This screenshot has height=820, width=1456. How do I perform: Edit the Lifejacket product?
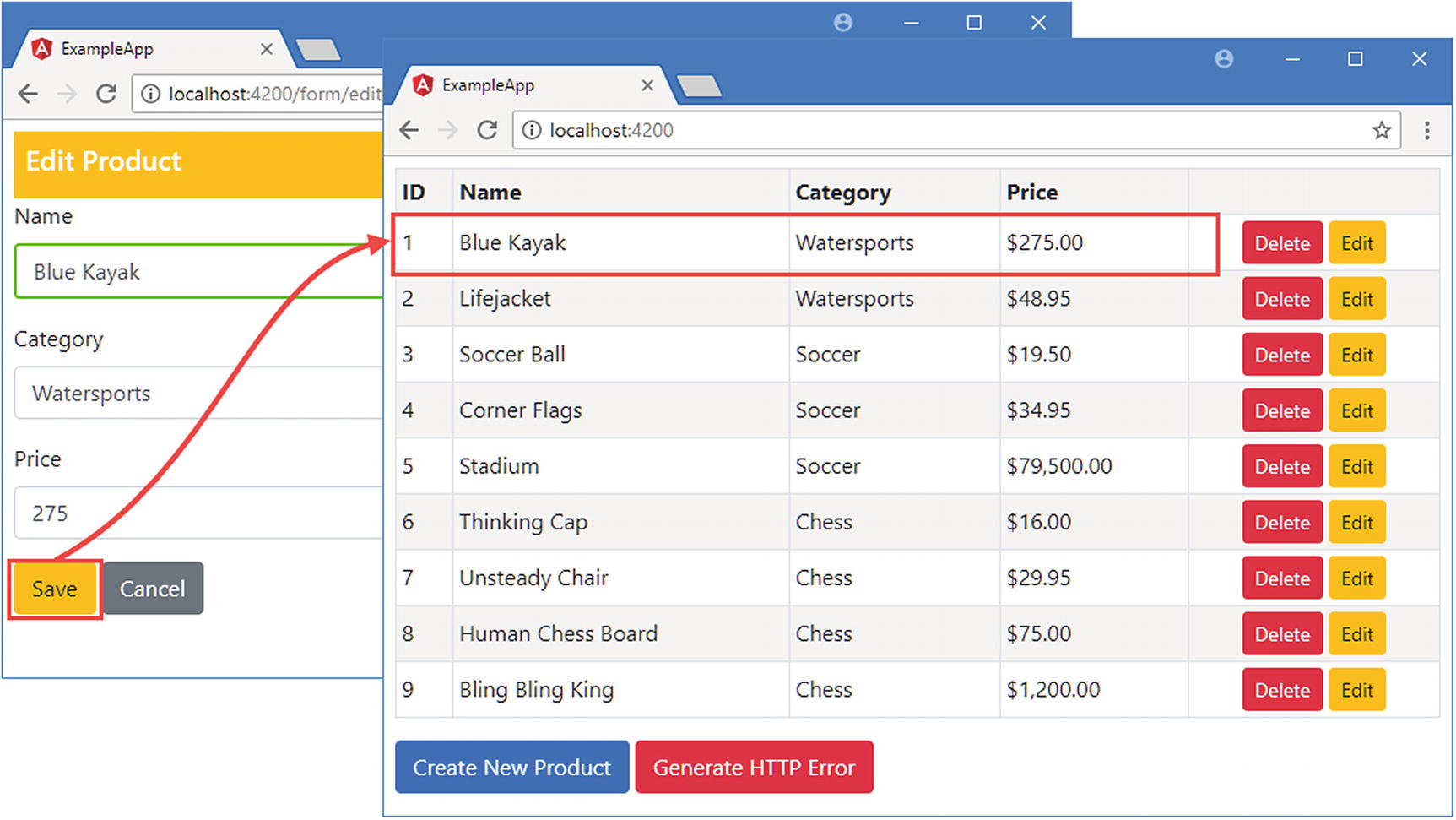1357,299
